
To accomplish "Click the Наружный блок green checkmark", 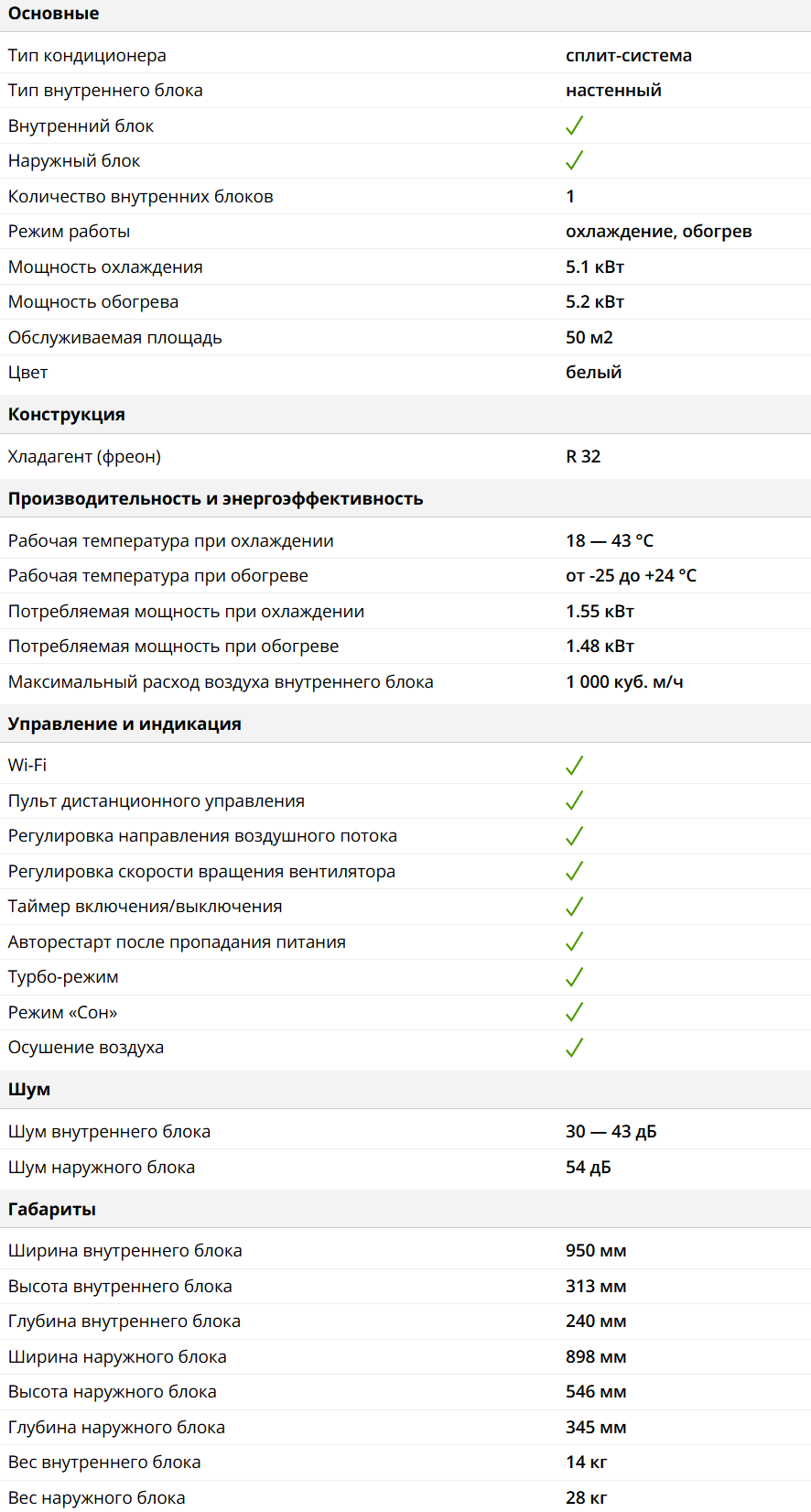I will click(574, 161).
